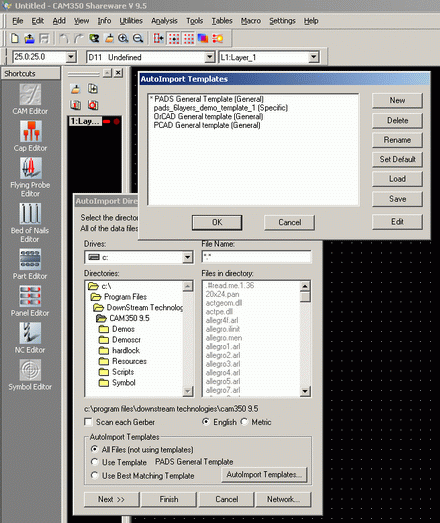
Task: Open the Settings menu
Action: point(282,21)
